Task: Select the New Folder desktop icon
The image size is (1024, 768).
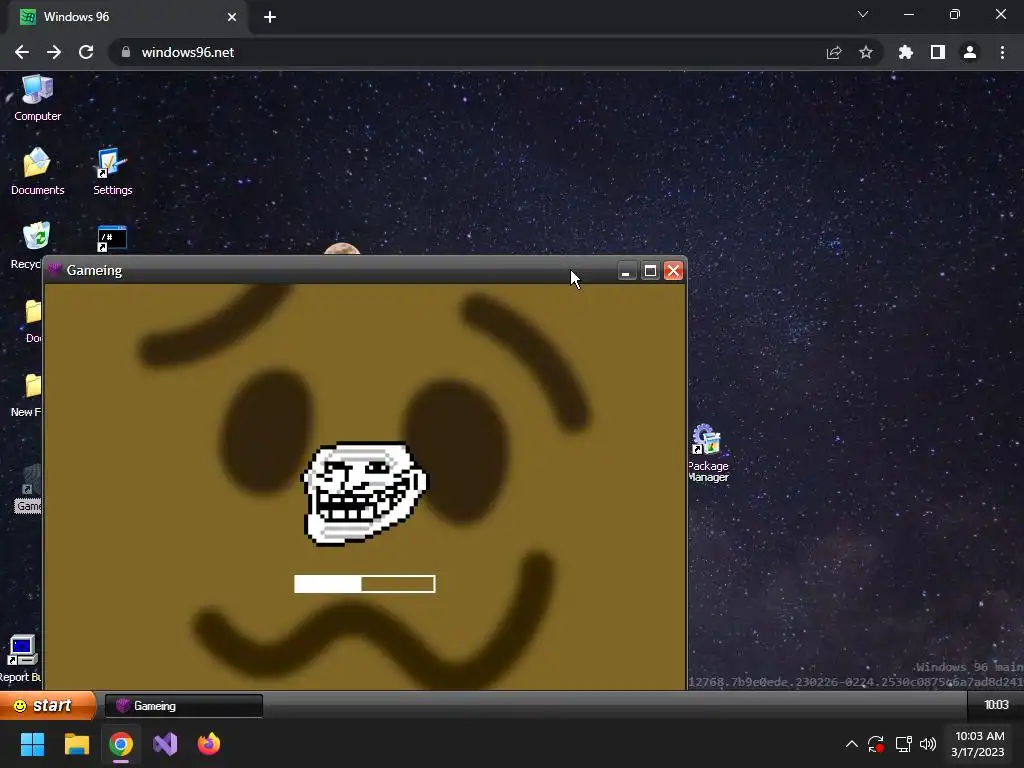Action: [x=26, y=395]
